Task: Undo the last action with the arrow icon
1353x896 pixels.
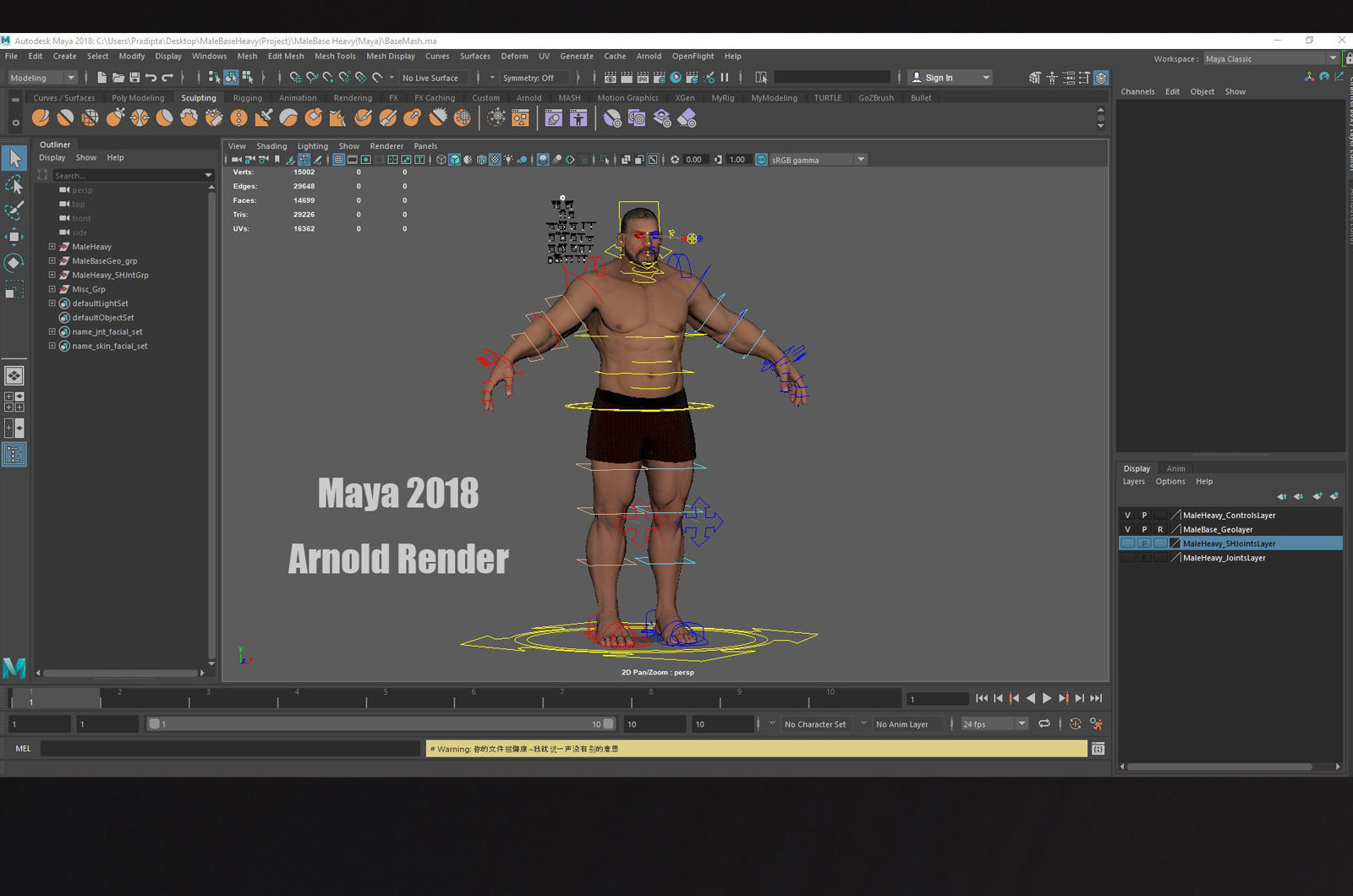Action: coord(151,78)
